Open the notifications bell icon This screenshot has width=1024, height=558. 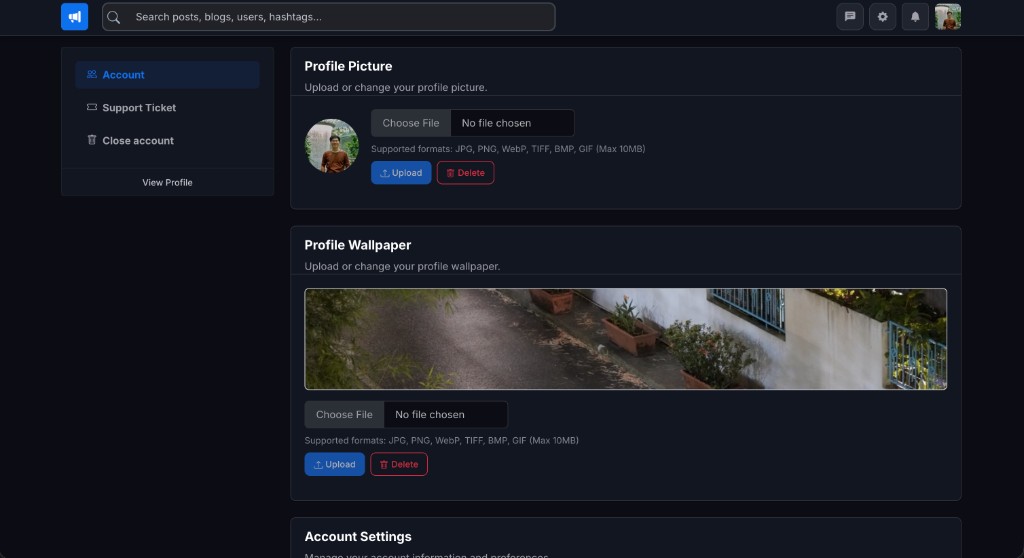tap(915, 17)
